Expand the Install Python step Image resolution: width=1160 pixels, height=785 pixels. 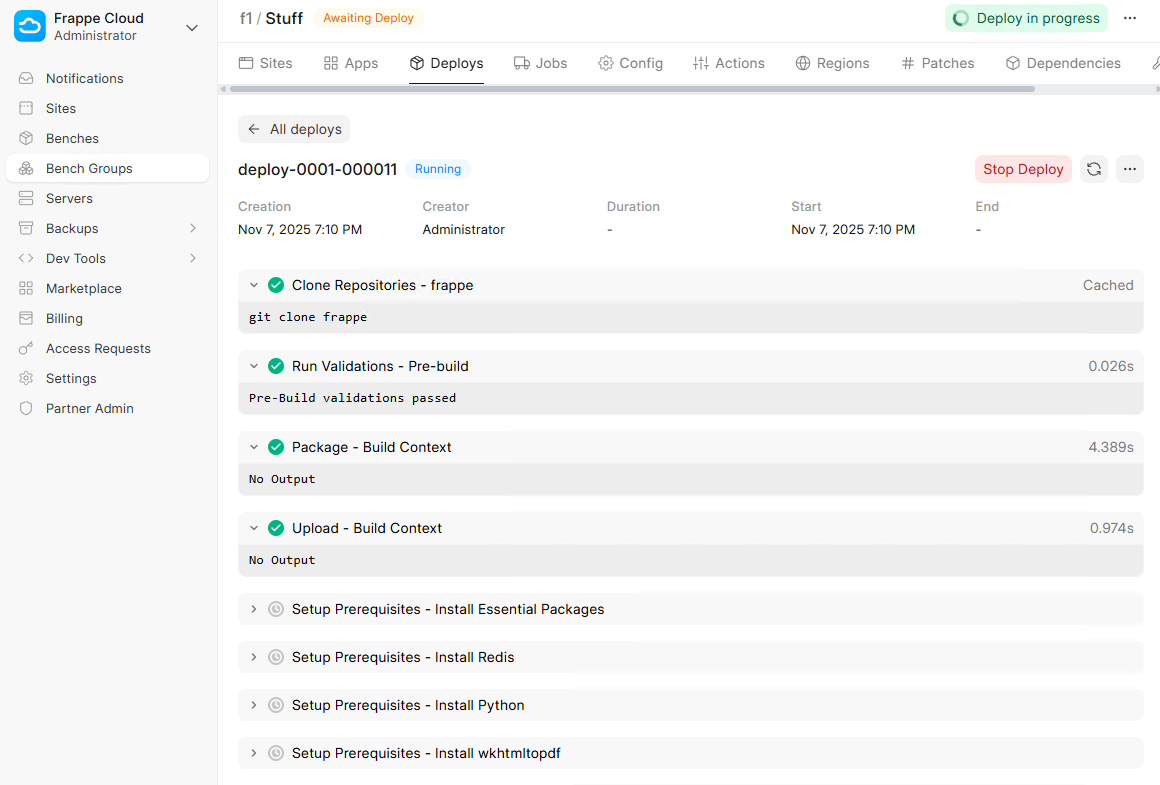254,705
